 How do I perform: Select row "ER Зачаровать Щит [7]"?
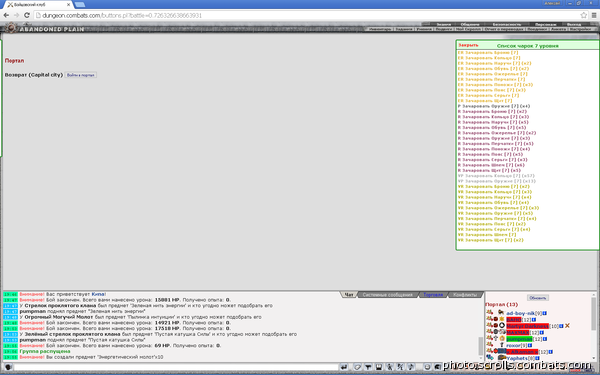click(485, 101)
